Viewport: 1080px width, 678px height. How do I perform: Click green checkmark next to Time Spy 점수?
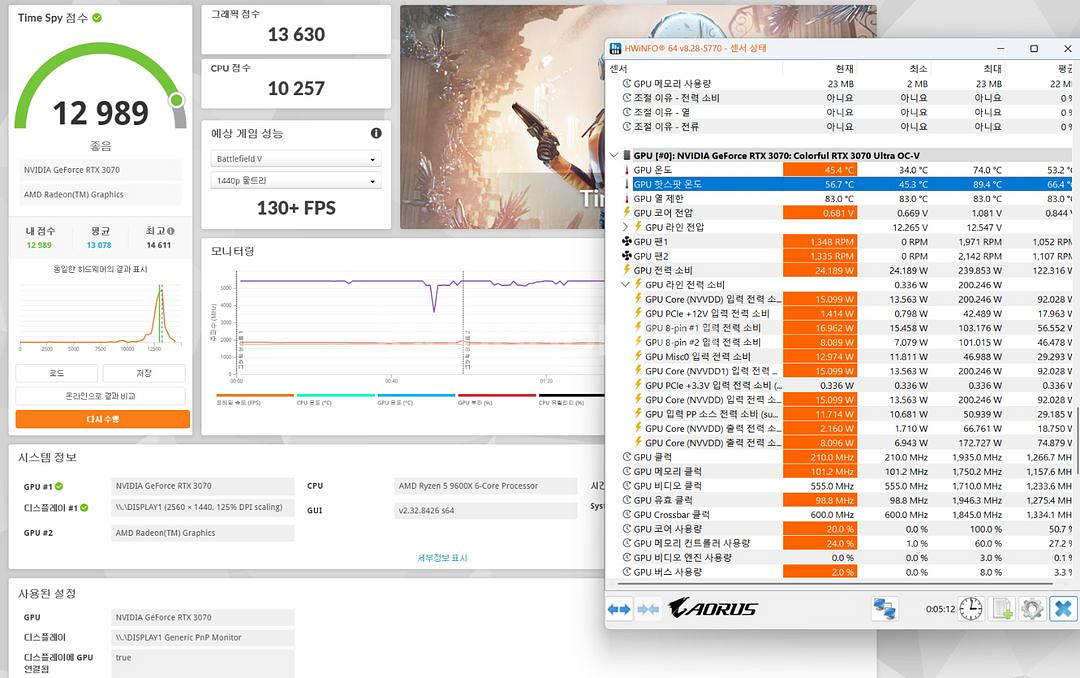(97, 18)
